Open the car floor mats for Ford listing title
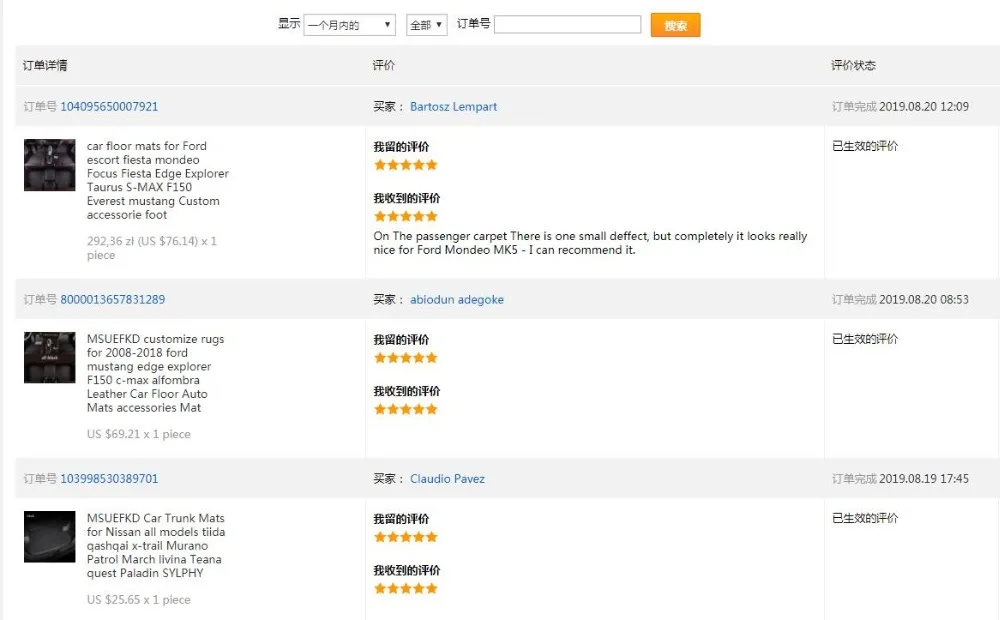The image size is (1000, 620). coord(157,180)
